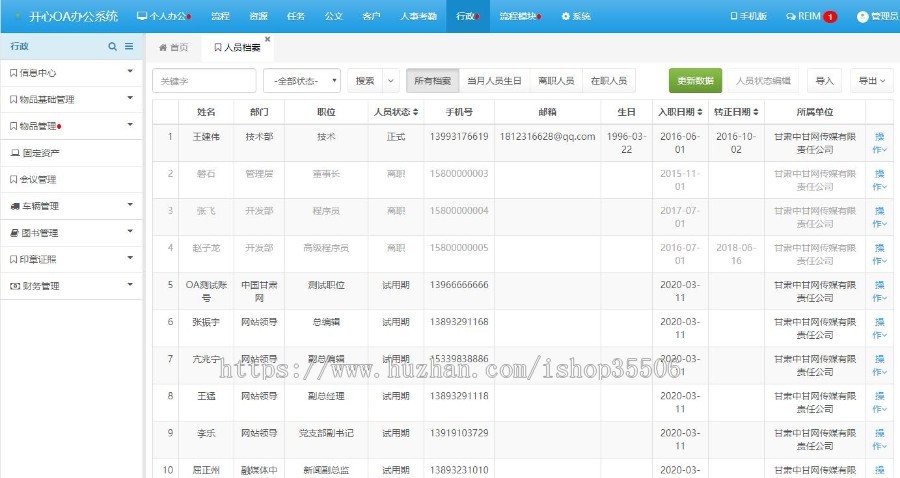900x478 pixels.
Task: Click the email 1812316628@qq.com
Action: pyautogui.click(x=548, y=137)
